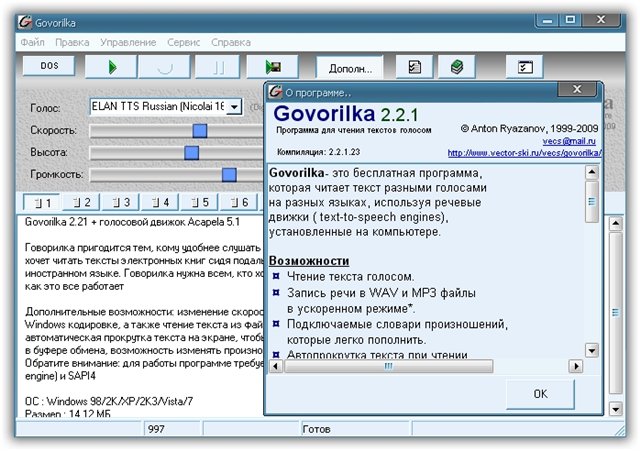The image size is (640, 451).
Task: Open the vecs@mail.ru email link
Action: [x=569, y=141]
